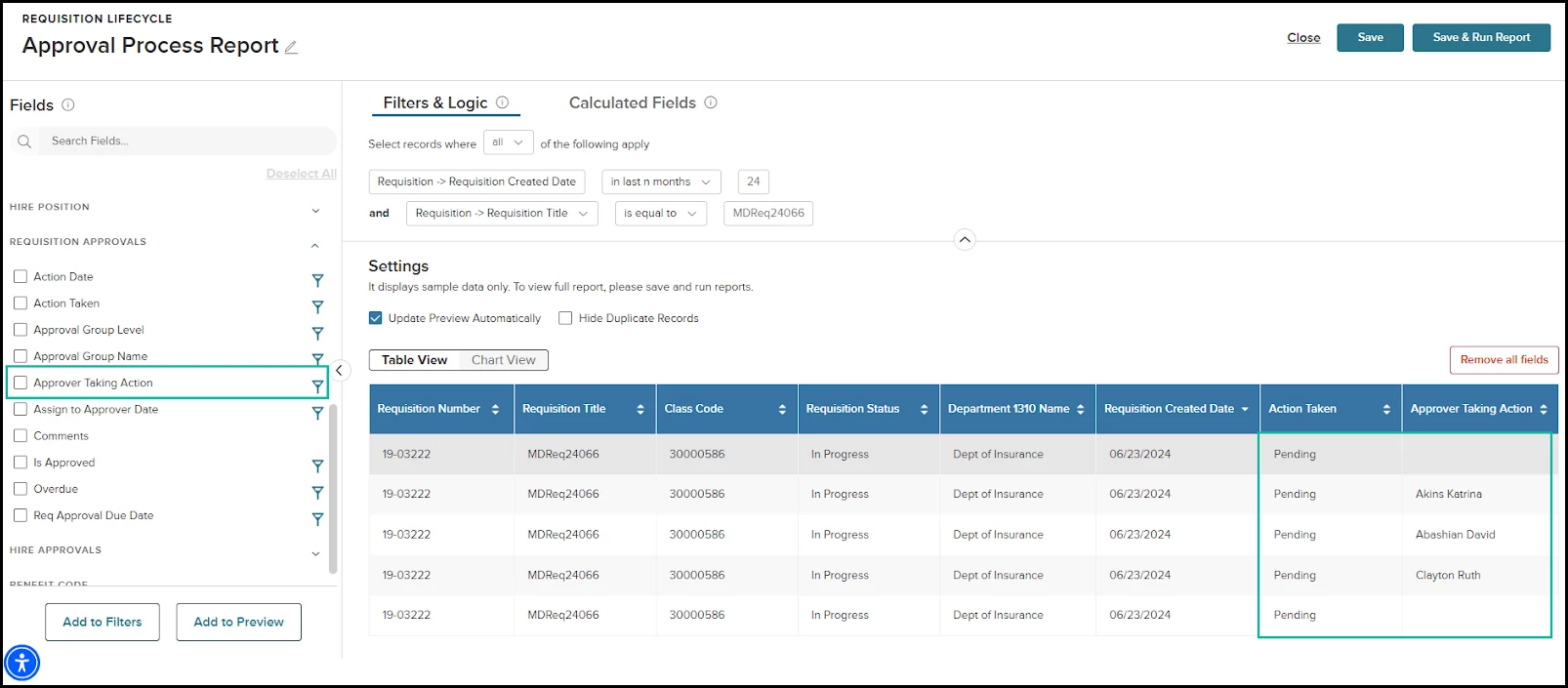Click the info icon next to Fields
The height and width of the screenshot is (688, 1568).
click(68, 104)
